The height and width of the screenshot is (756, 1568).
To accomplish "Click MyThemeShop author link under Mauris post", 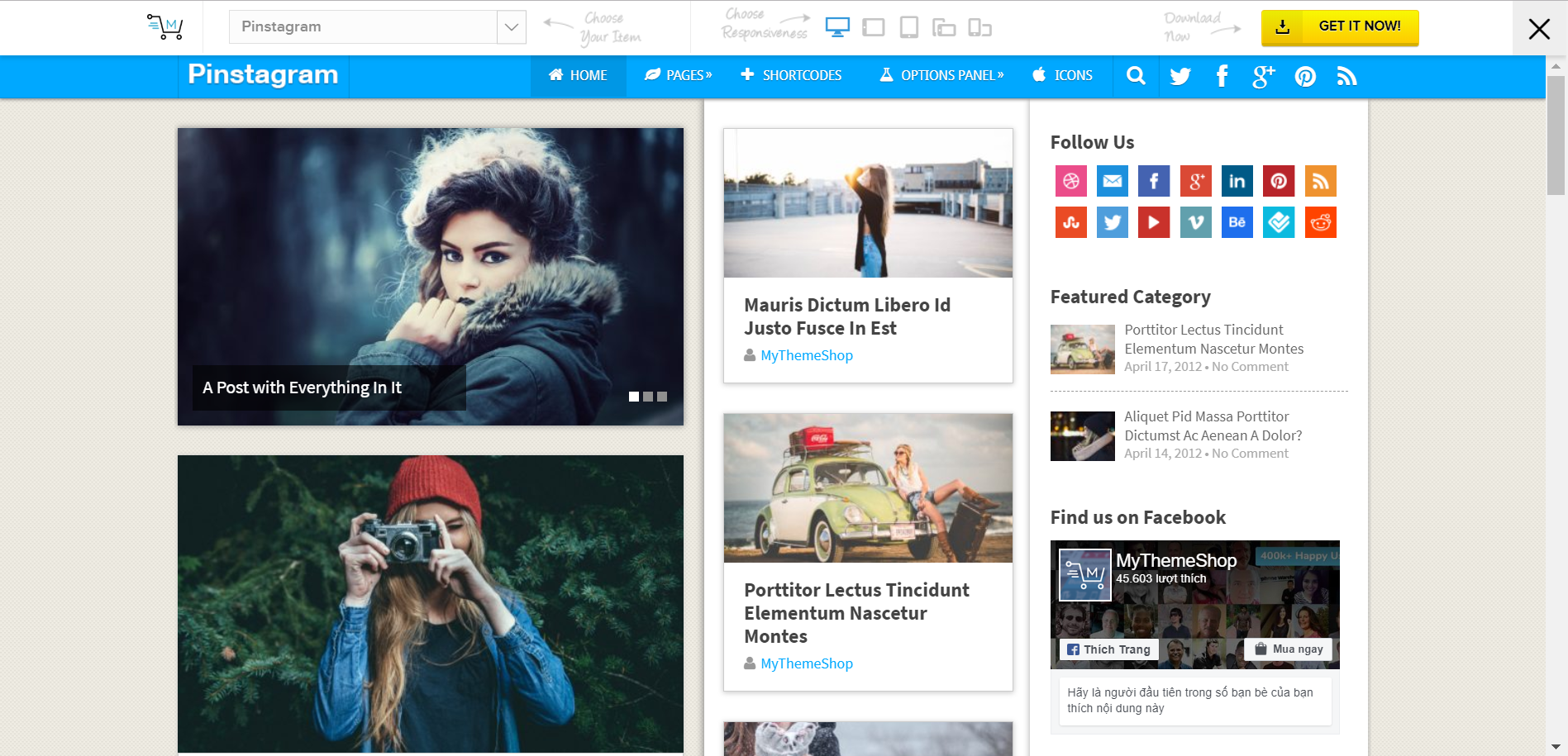I will [806, 355].
